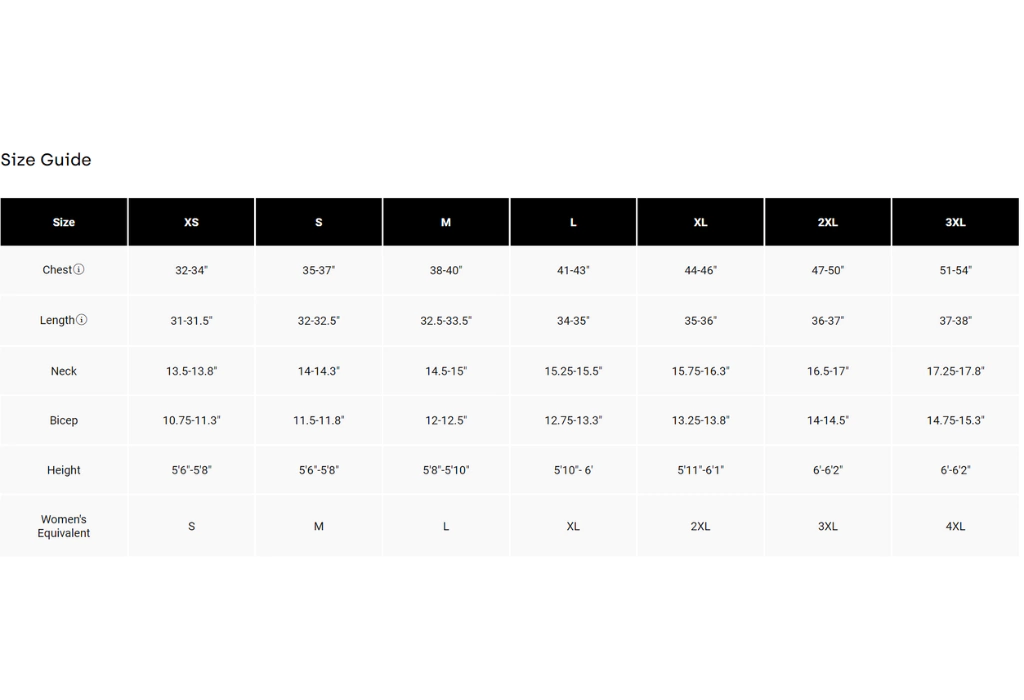Select the Women's Equivalent row label
This screenshot has height=700, width=1024.
(x=64, y=526)
